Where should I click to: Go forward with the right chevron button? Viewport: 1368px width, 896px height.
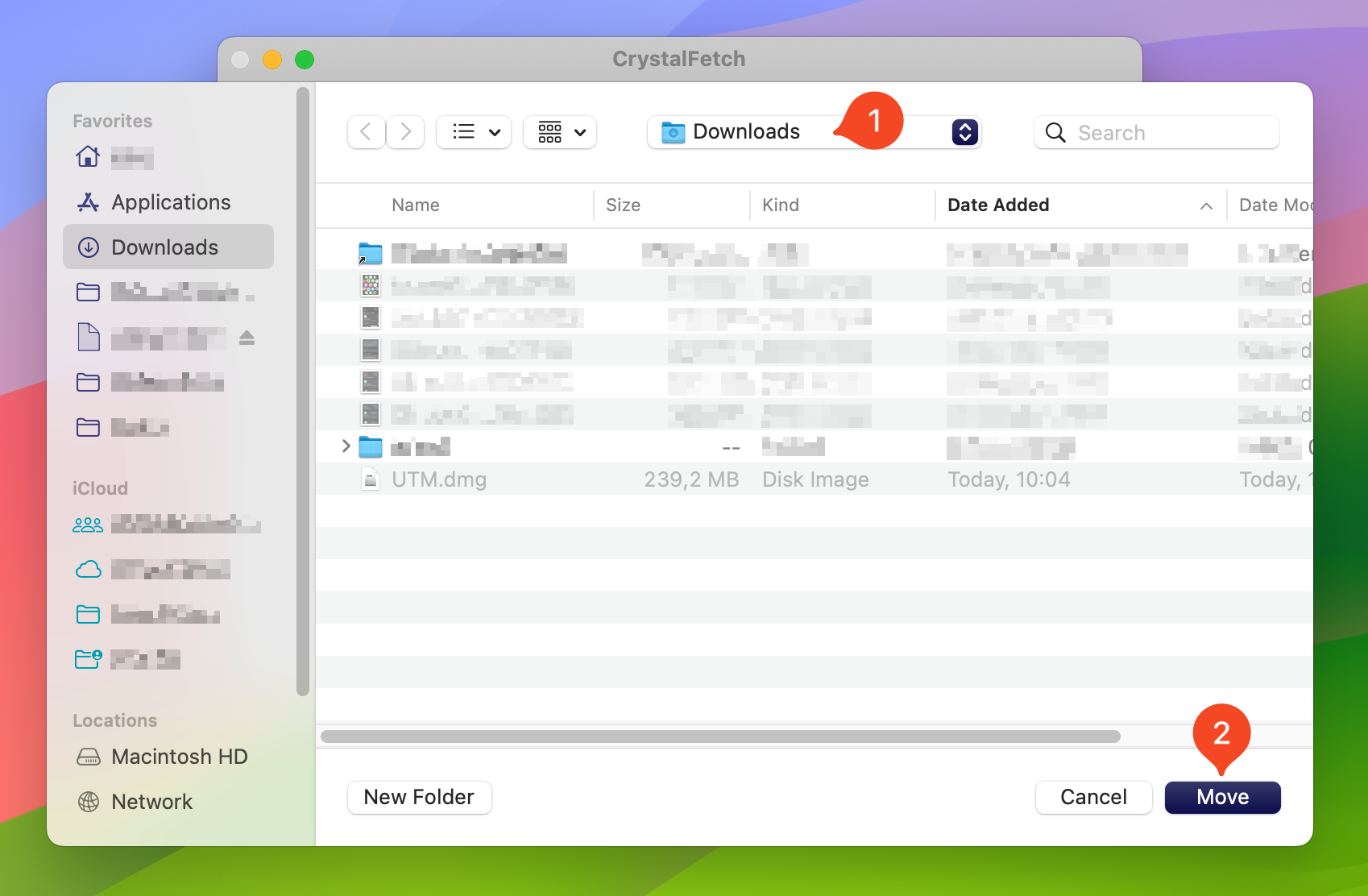click(x=405, y=132)
